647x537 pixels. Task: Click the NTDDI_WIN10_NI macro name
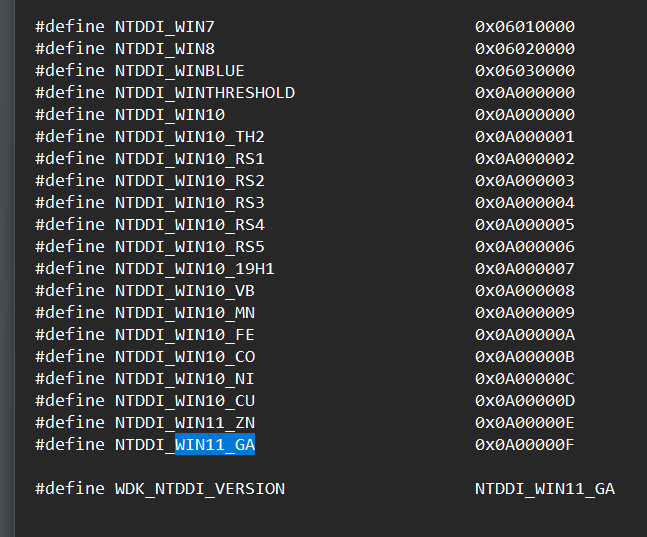pyautogui.click(x=184, y=379)
